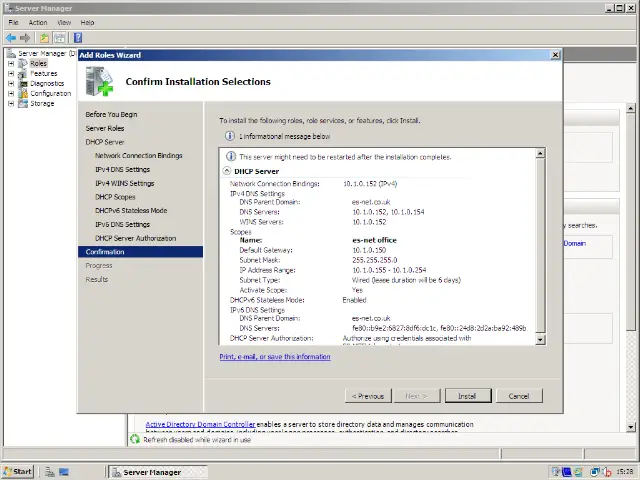
Task: Open the Help menu
Action: coord(87,22)
